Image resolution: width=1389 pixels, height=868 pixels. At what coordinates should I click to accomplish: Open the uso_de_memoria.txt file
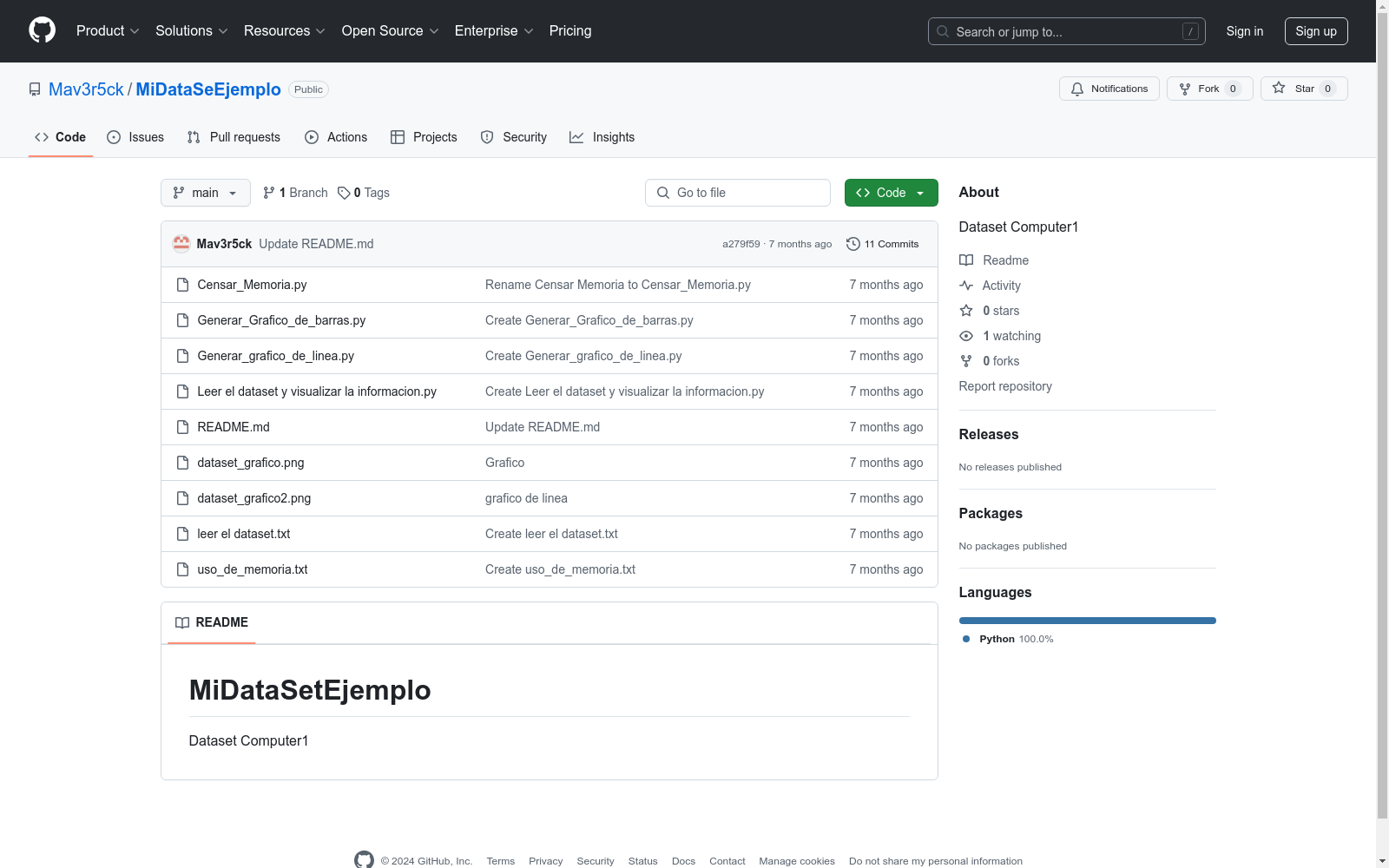coord(253,569)
